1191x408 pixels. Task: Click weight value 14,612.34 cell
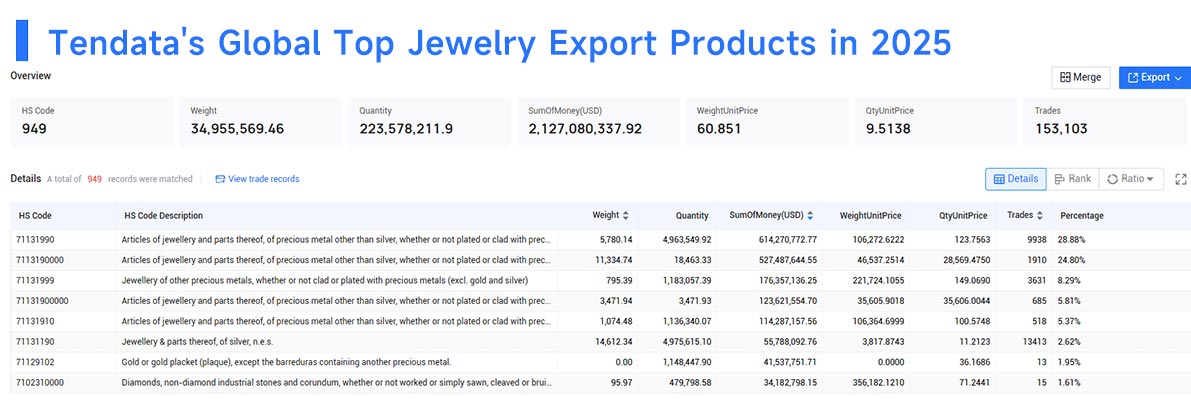coord(614,342)
